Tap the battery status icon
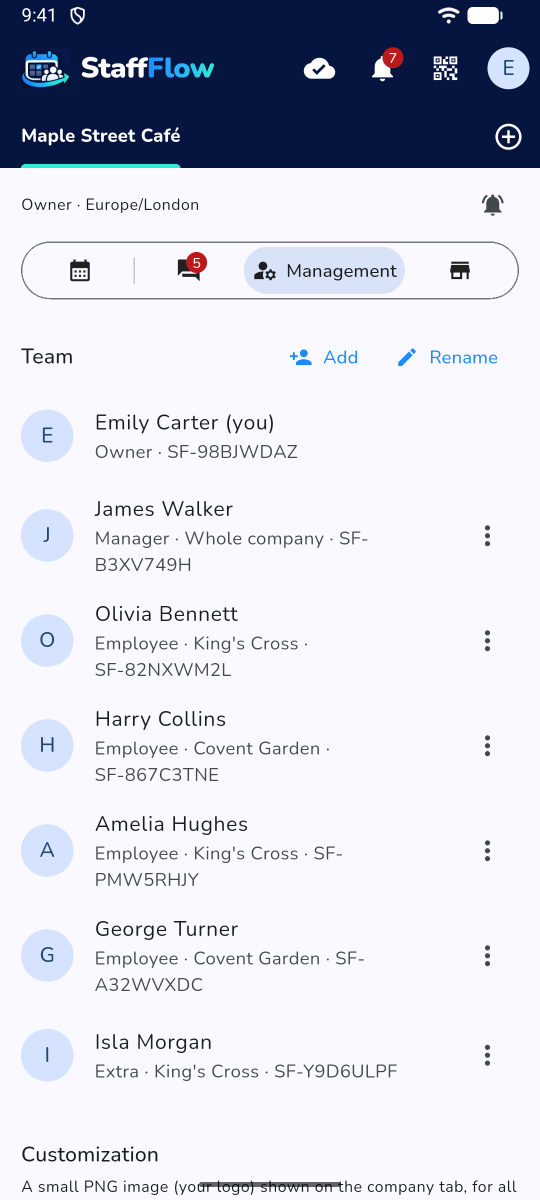The height and width of the screenshot is (1200, 540). tap(485, 15)
